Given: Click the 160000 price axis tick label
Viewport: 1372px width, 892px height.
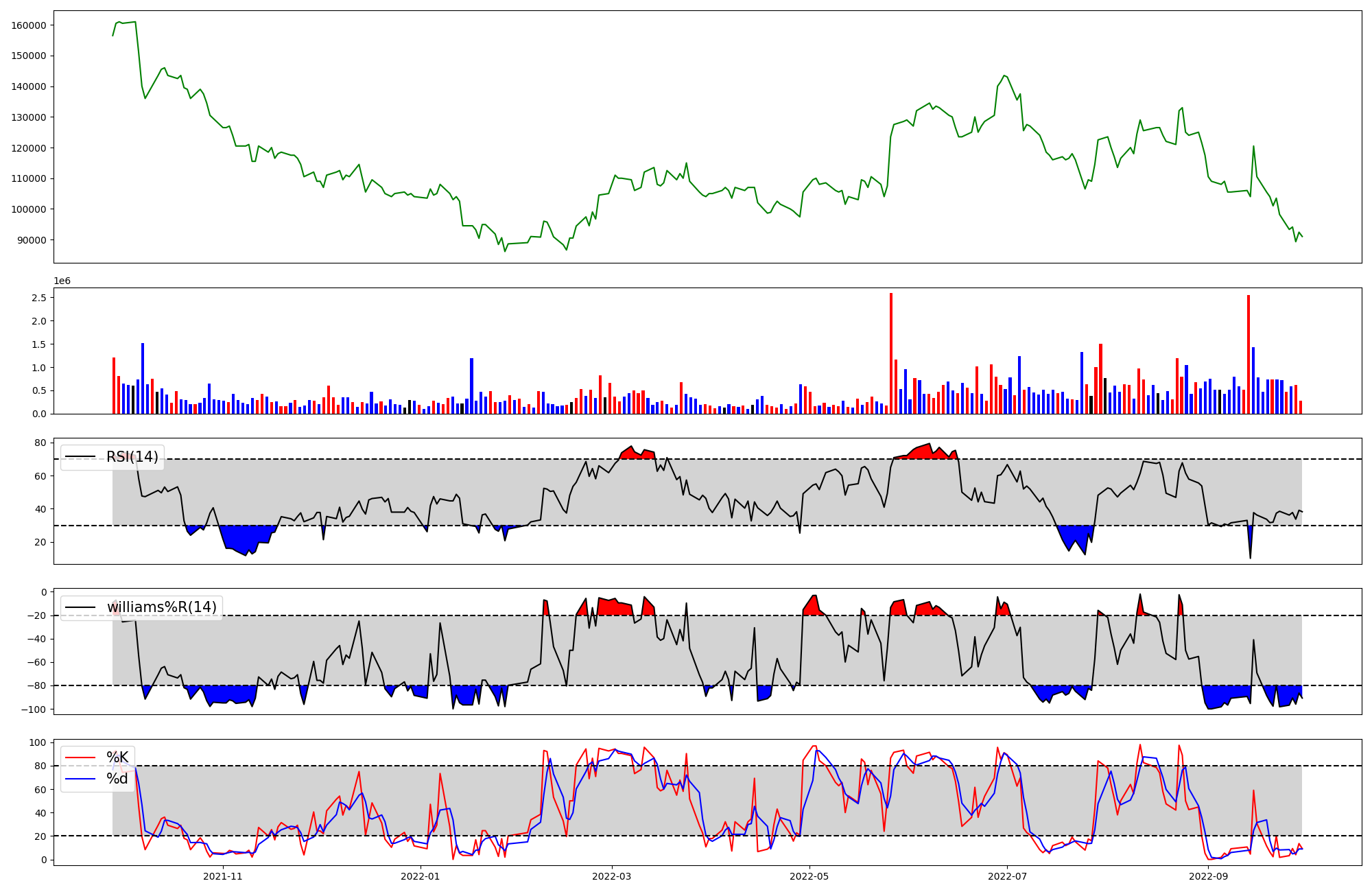Looking at the screenshot, I should coord(29,25).
